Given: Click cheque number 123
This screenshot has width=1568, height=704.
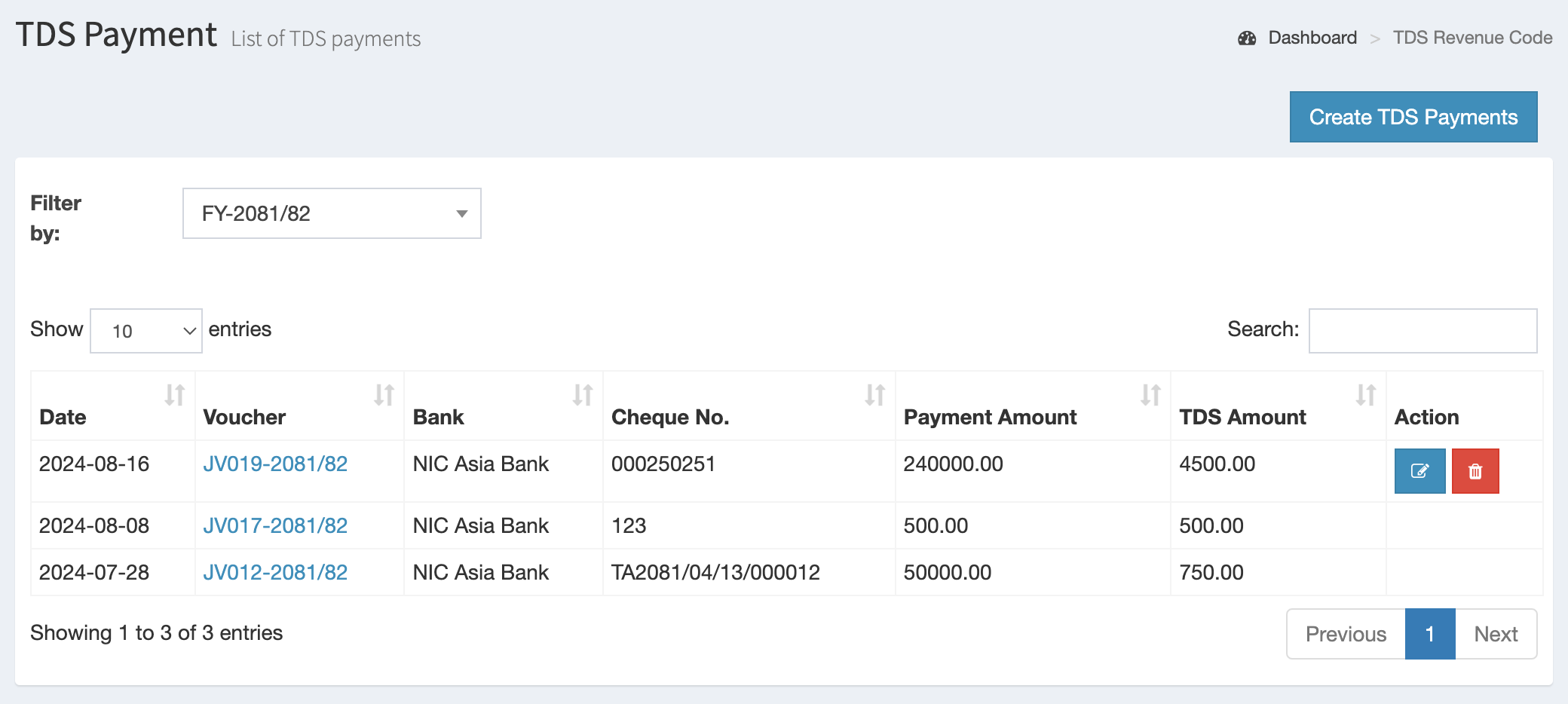Looking at the screenshot, I should coord(629,525).
